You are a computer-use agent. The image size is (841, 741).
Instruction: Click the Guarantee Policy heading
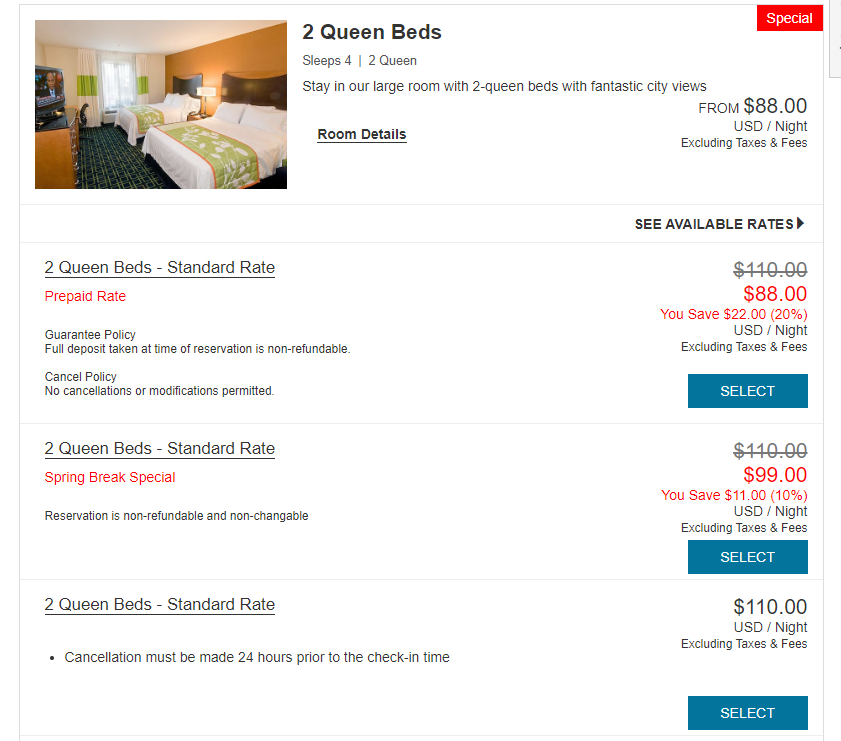pos(90,335)
